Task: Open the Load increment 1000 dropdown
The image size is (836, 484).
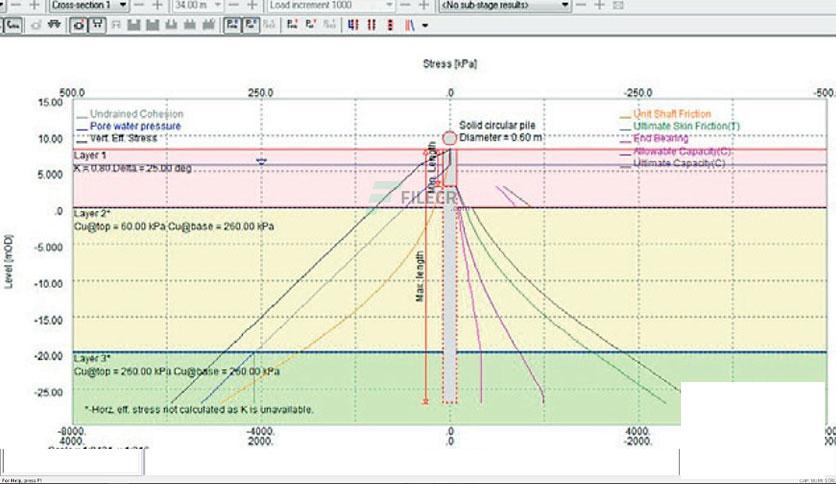Action: click(x=331, y=5)
